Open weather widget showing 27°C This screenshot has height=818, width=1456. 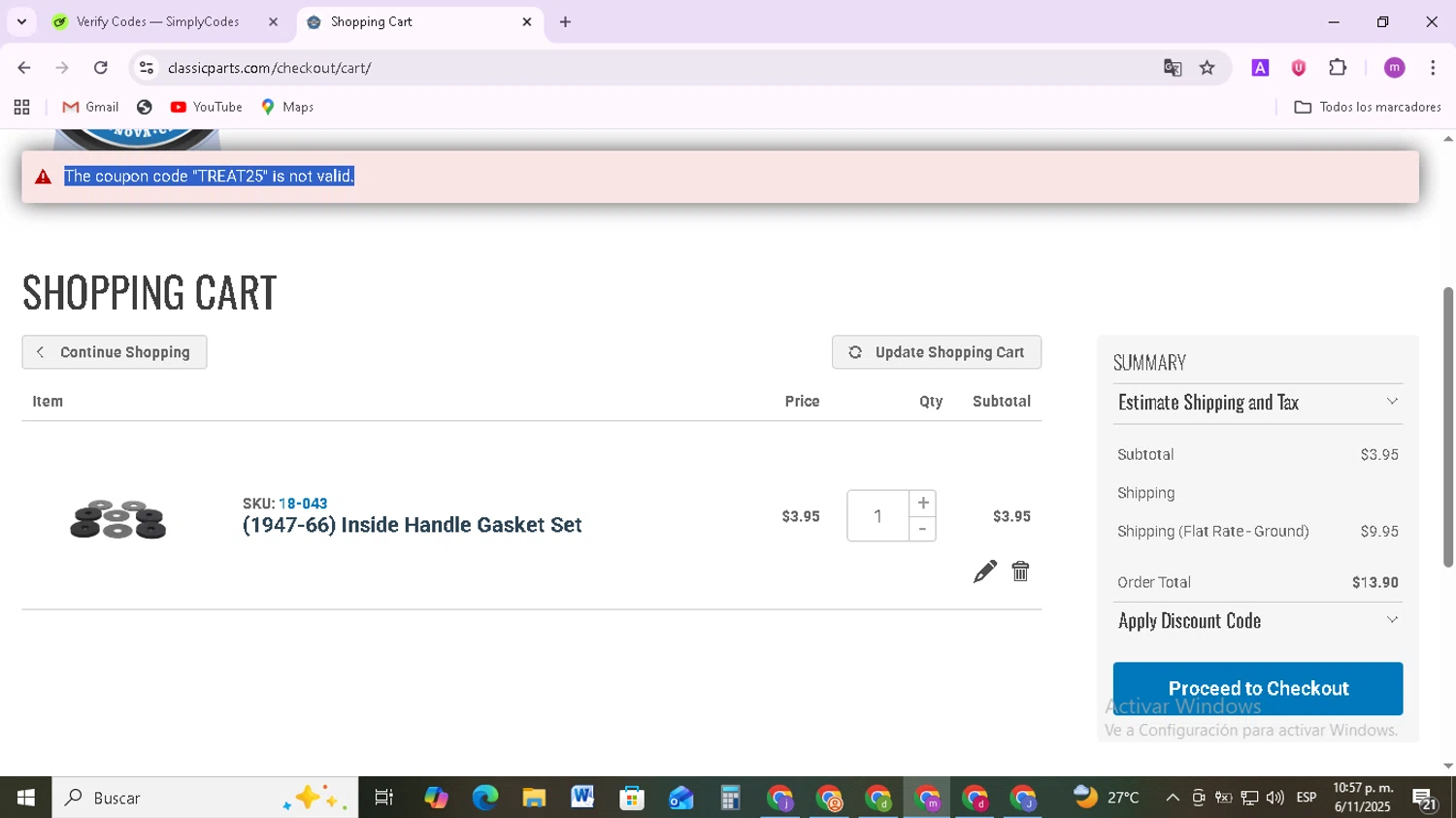[1107, 798]
